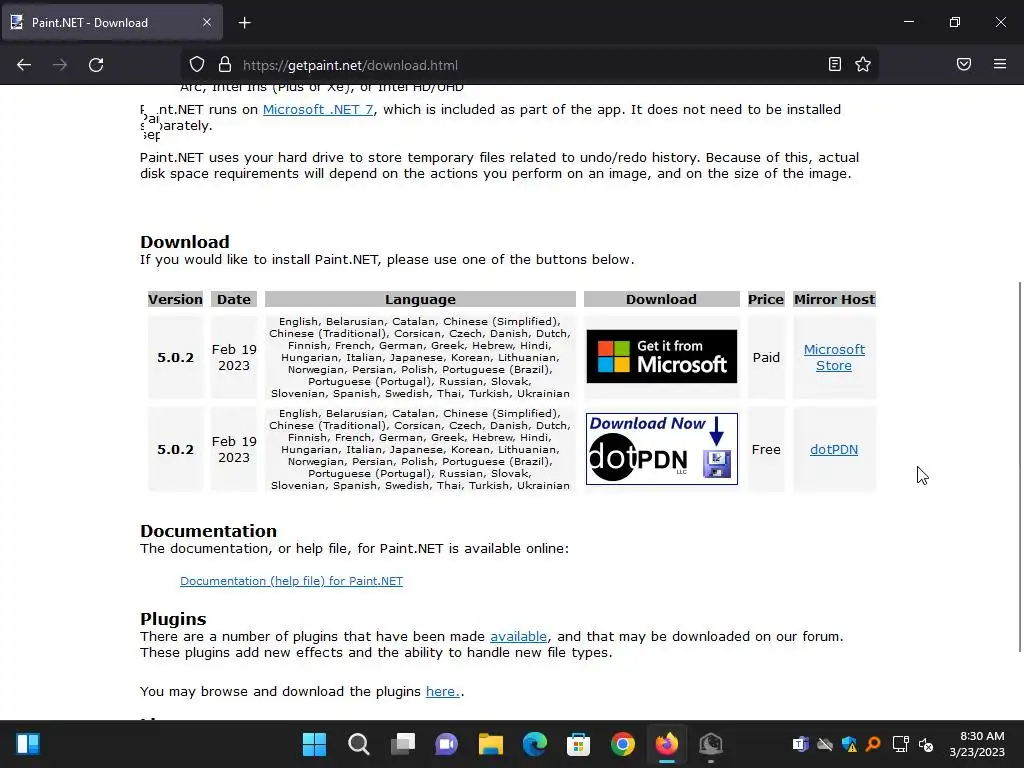Open the clock showing 8:30 AM

[x=977, y=744]
